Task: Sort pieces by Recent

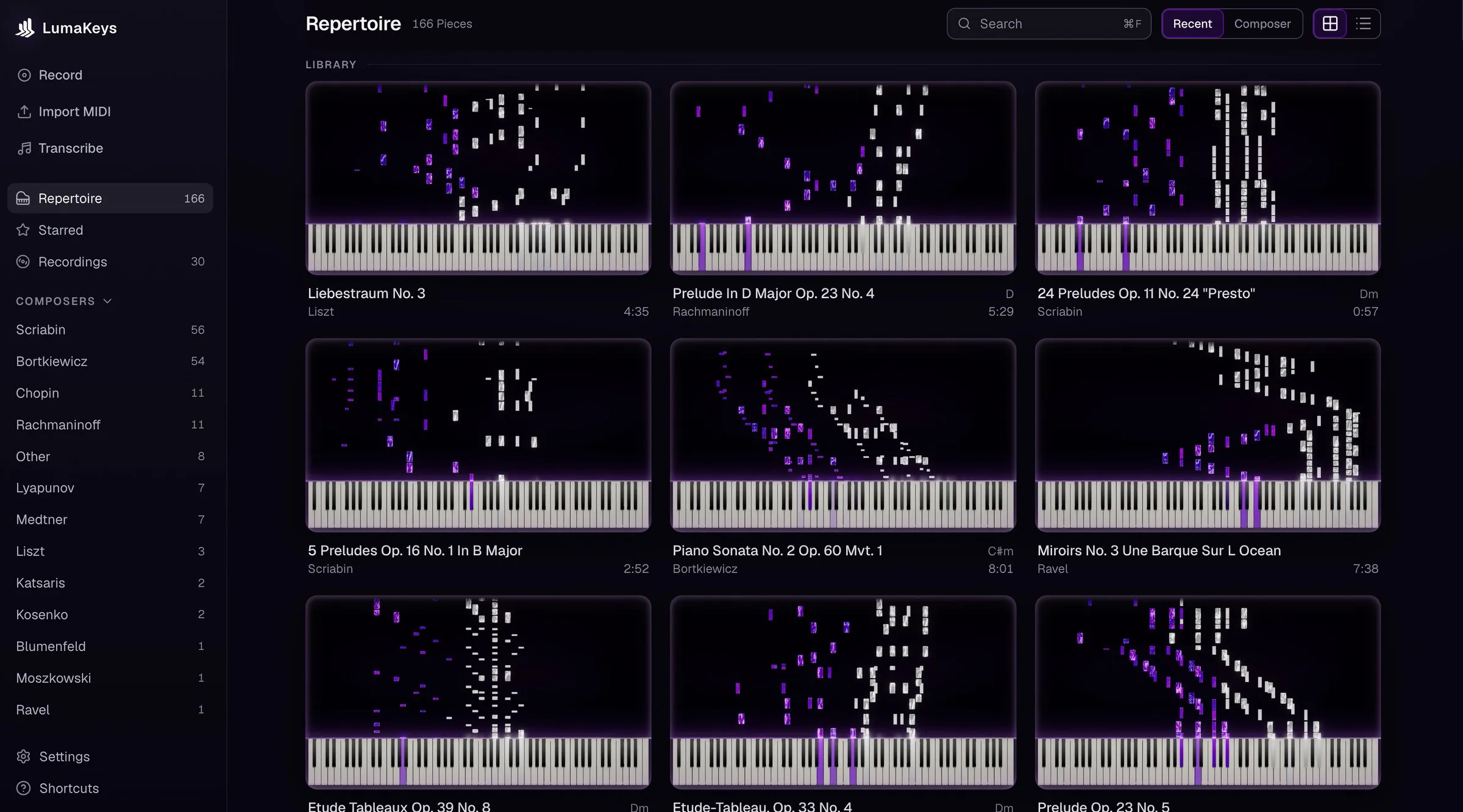Action: click(x=1192, y=24)
